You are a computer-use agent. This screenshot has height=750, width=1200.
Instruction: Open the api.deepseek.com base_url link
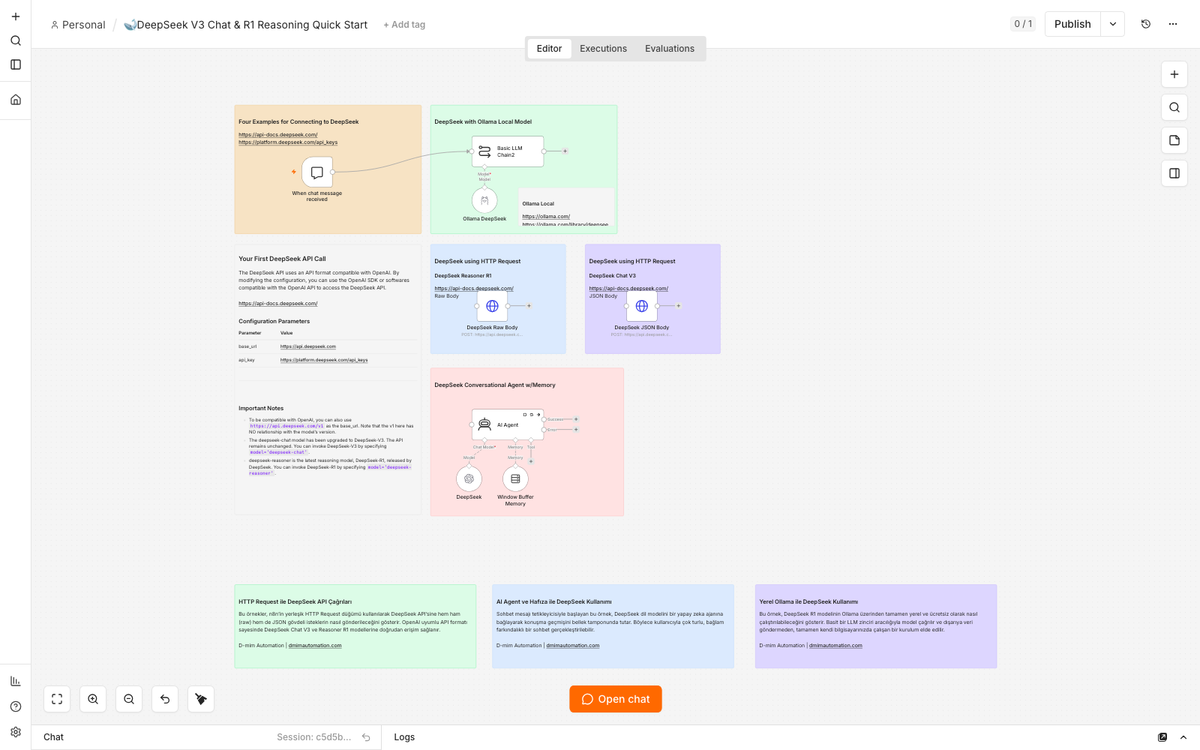coord(308,346)
